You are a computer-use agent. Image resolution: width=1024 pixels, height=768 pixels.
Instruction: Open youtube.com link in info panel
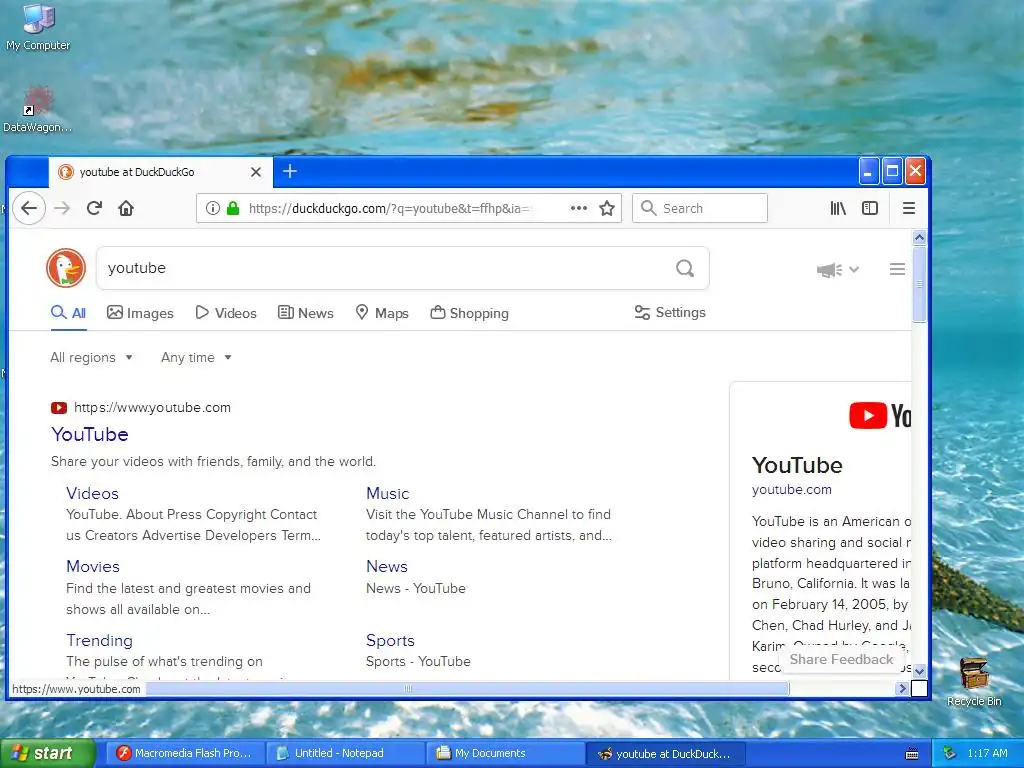coord(792,489)
